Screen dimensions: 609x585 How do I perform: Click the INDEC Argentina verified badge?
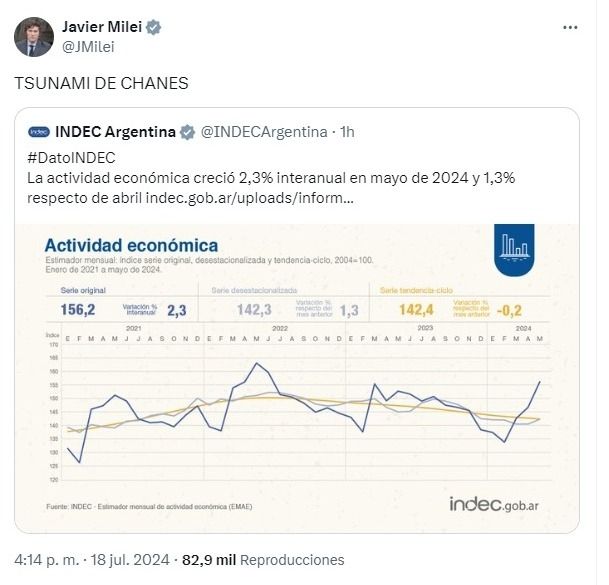(x=188, y=132)
